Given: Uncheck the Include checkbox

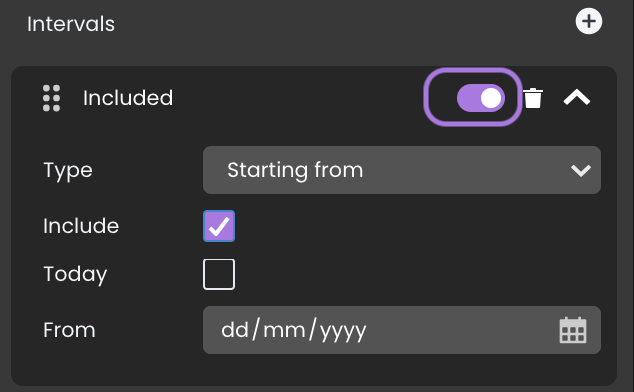Looking at the screenshot, I should (219, 226).
